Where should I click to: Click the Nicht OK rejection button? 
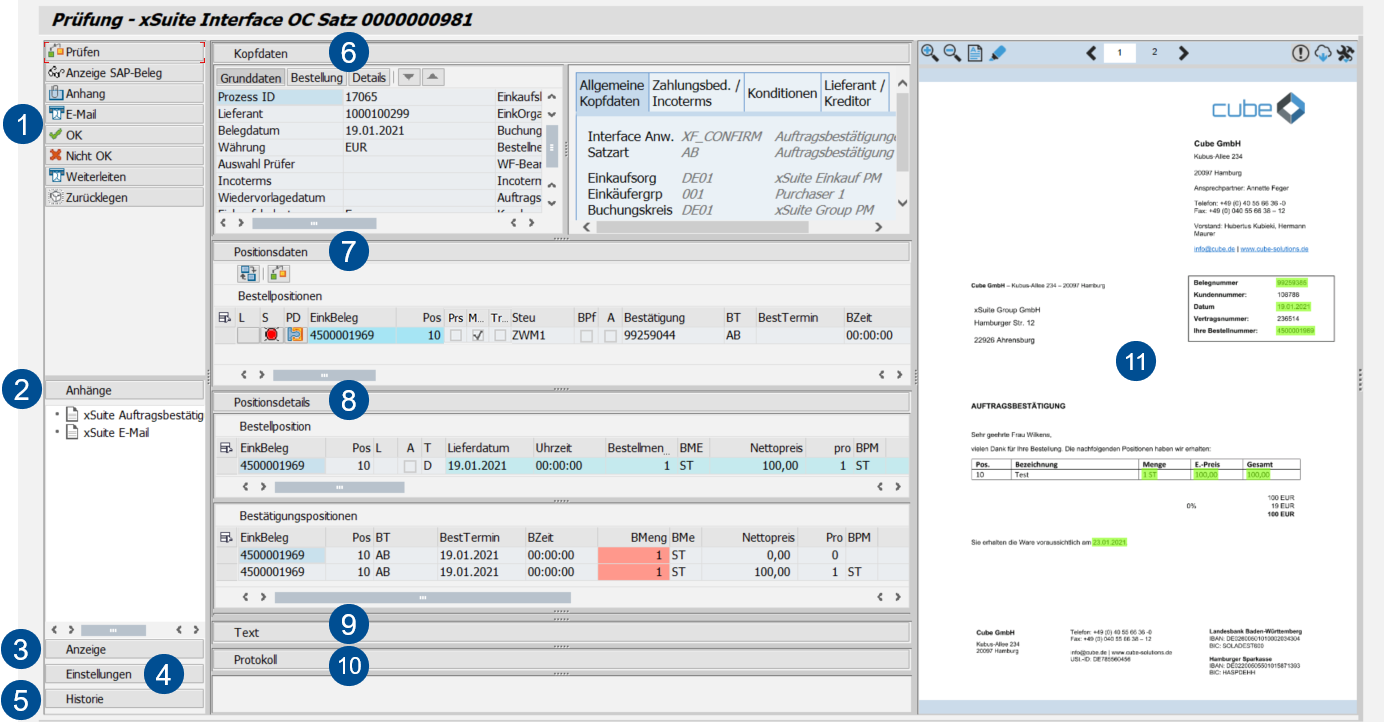124,153
